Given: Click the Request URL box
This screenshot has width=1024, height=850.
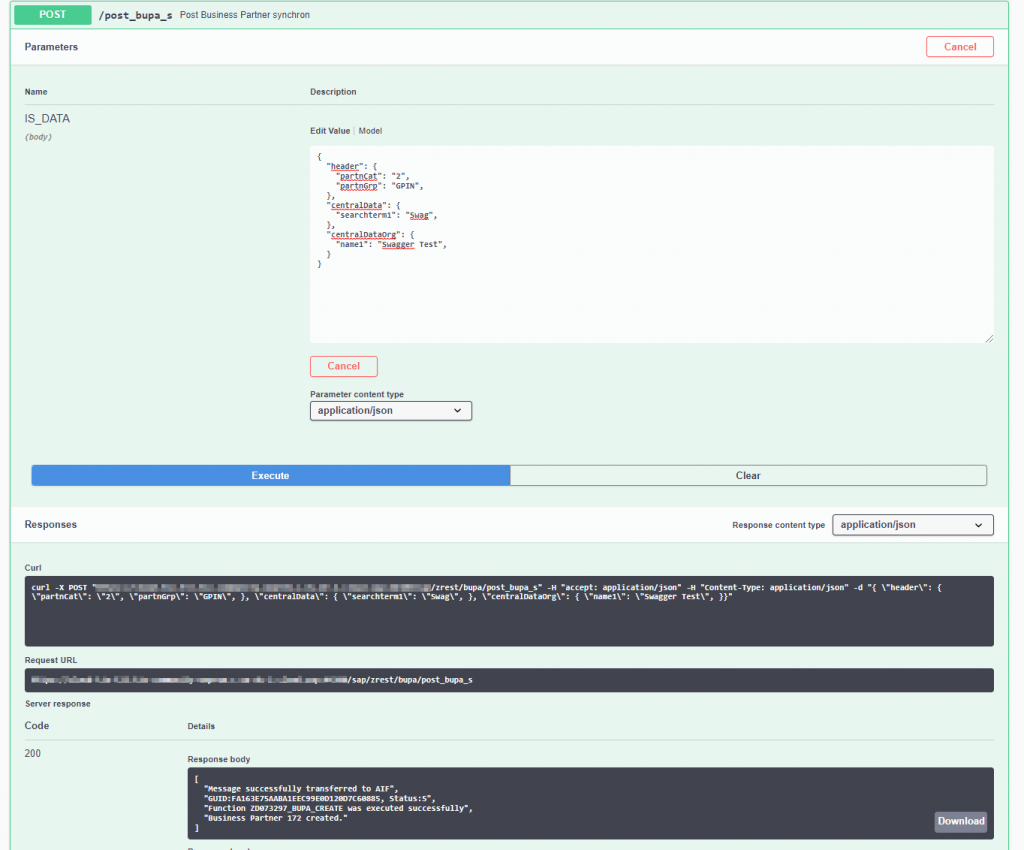Looking at the screenshot, I should click(509, 680).
